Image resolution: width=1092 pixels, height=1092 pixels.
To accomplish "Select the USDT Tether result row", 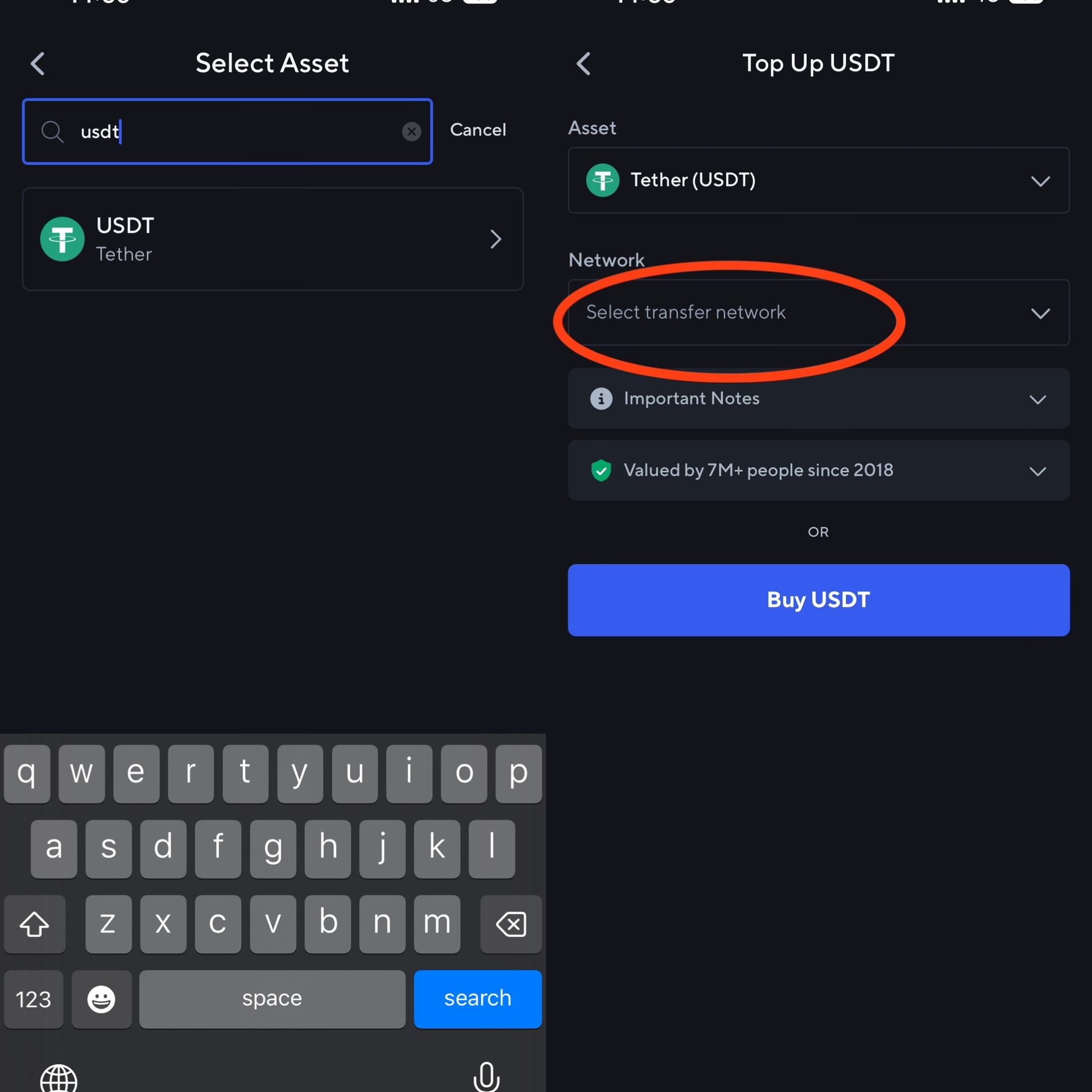I will pyautogui.click(x=272, y=239).
